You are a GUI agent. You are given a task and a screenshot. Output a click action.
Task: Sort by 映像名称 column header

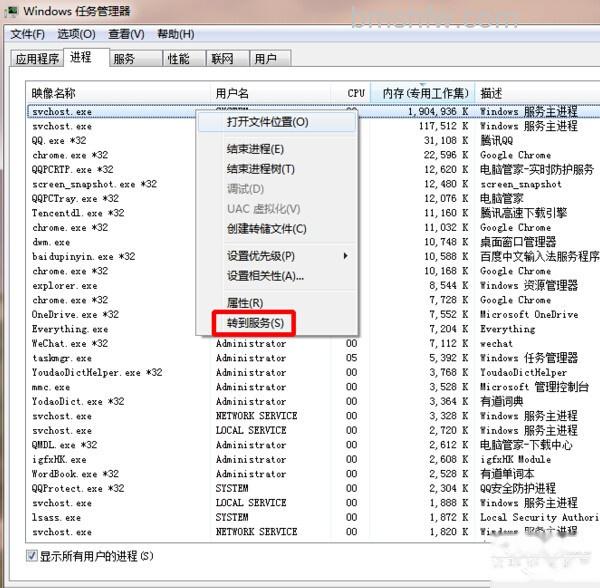119,93
